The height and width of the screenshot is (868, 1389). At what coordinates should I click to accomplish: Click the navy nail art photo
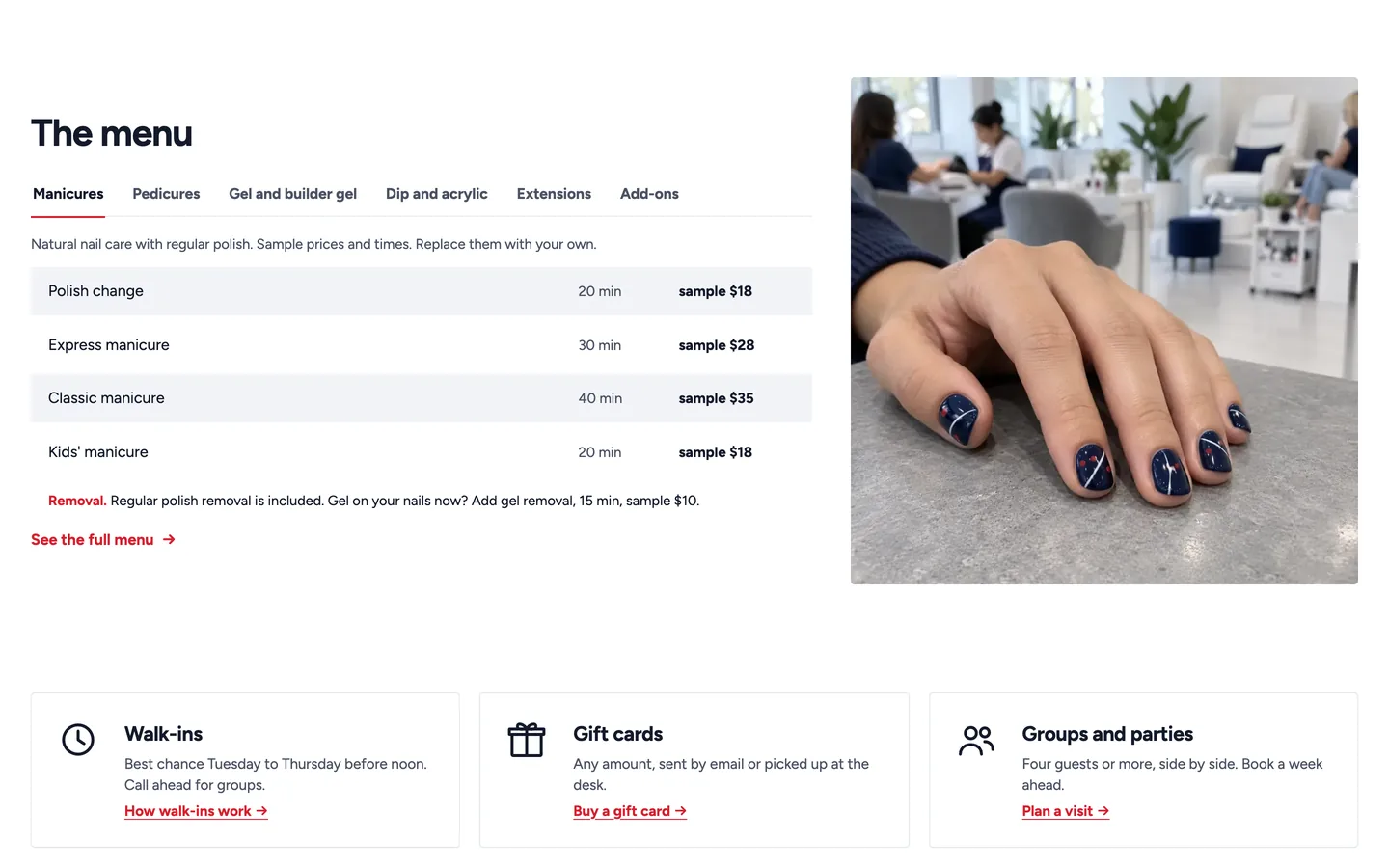(1104, 331)
